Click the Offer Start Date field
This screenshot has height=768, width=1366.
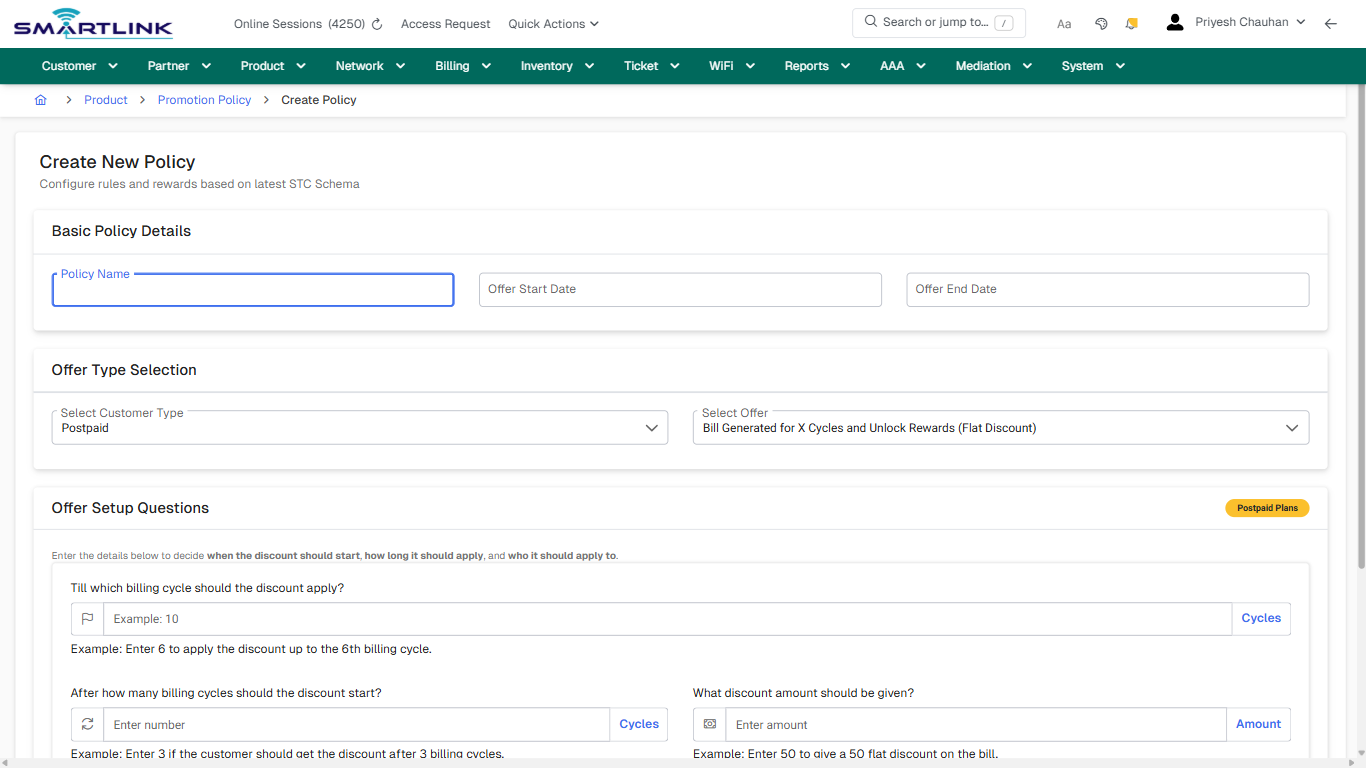coord(680,289)
